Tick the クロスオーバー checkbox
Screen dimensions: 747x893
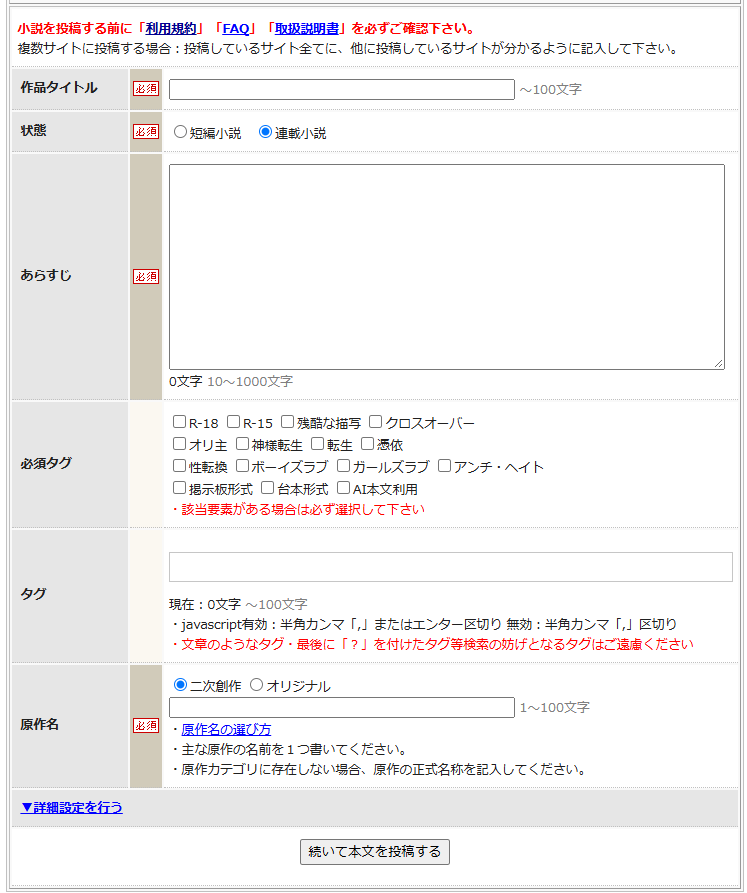[x=375, y=422]
